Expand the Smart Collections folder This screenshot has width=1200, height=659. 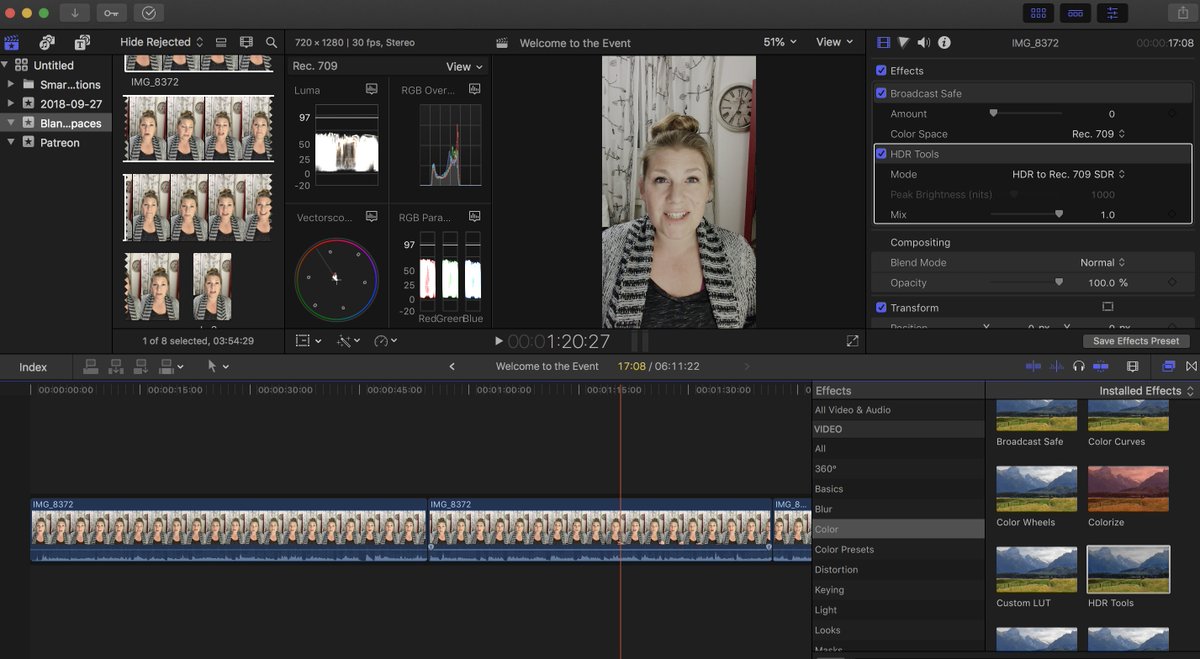(x=10, y=85)
